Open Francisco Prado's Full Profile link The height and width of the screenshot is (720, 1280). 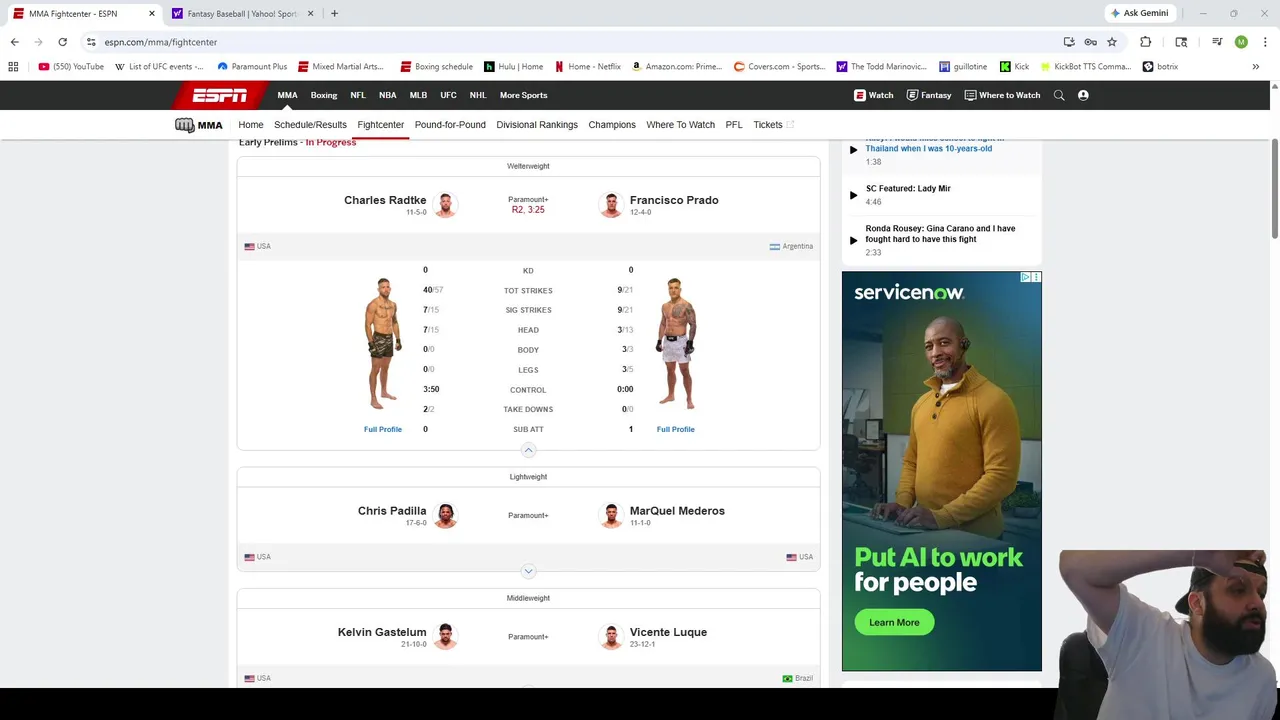point(676,429)
